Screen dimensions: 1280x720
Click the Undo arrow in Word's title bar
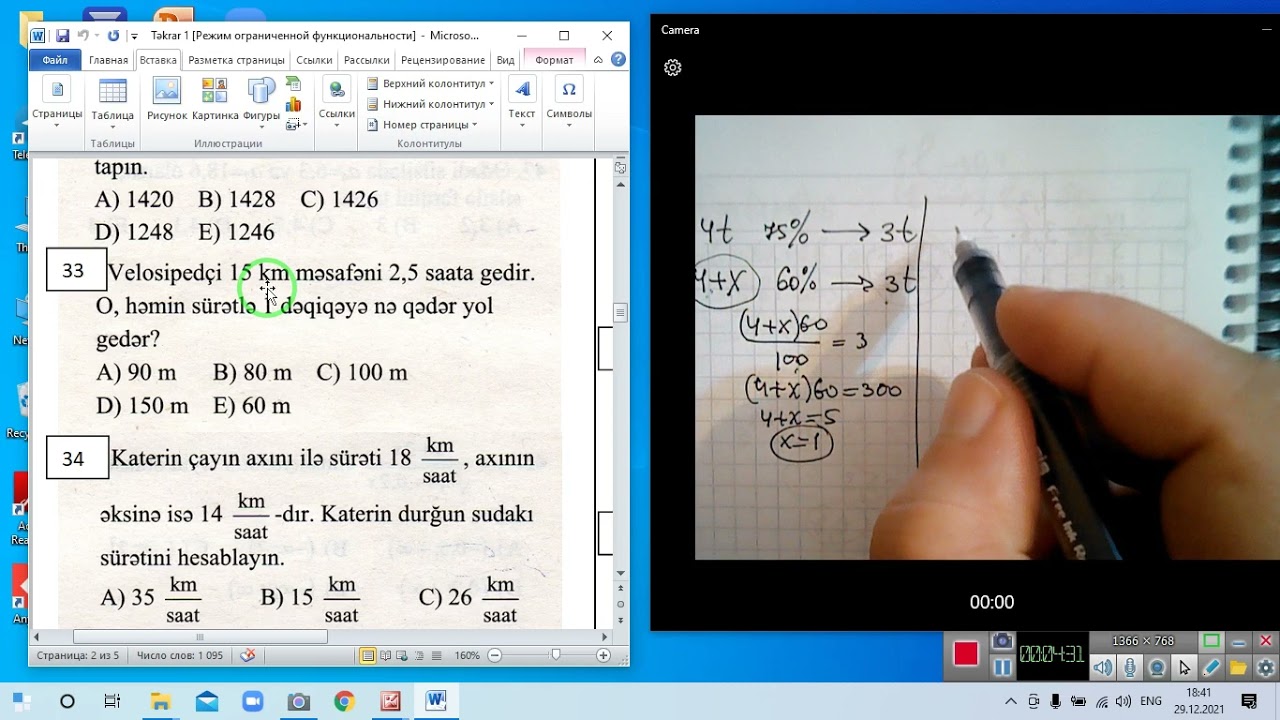[x=83, y=36]
